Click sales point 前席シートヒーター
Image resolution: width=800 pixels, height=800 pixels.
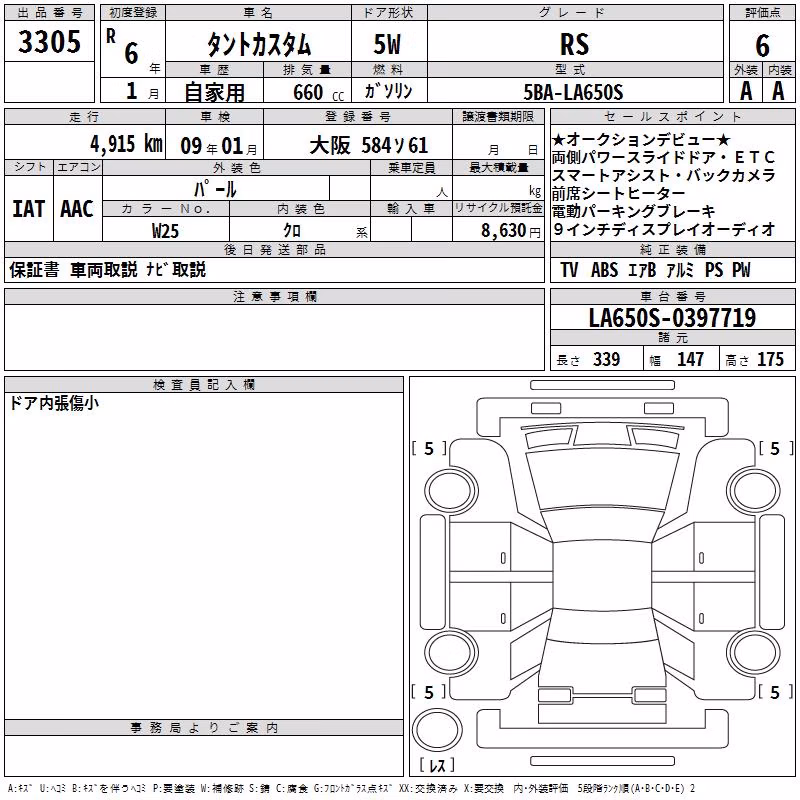618,193
